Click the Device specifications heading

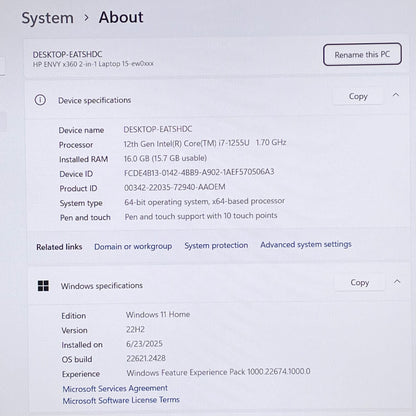pos(94,100)
